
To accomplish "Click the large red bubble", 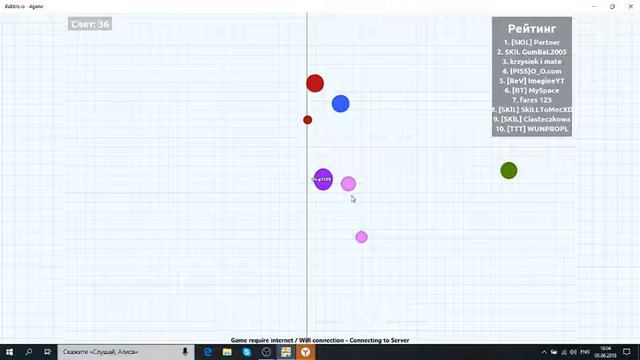I will [x=315, y=83].
